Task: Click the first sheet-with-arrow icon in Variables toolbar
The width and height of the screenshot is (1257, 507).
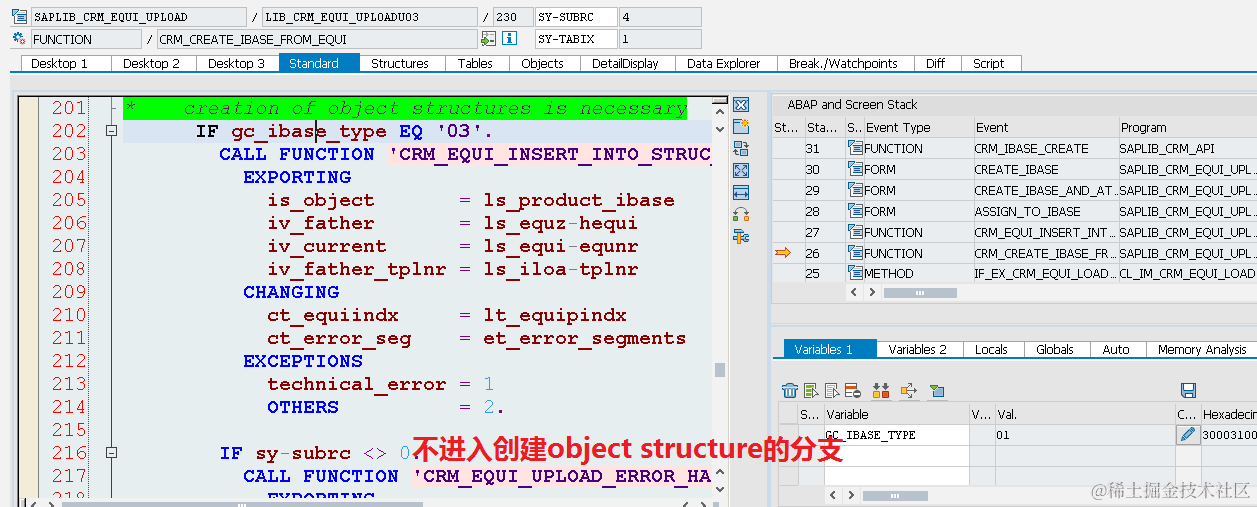Action: (811, 390)
